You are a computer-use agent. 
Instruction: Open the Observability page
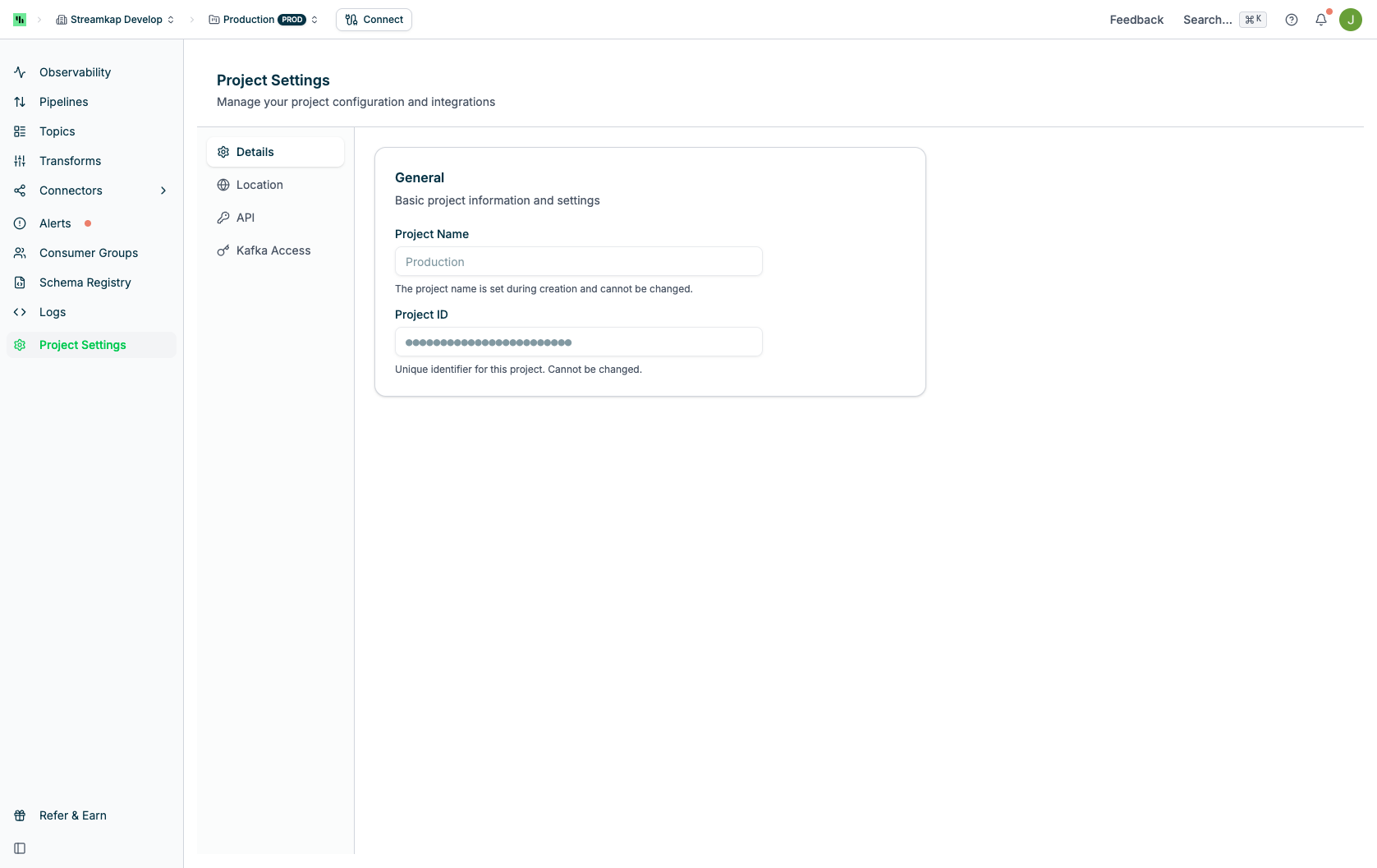(x=75, y=72)
